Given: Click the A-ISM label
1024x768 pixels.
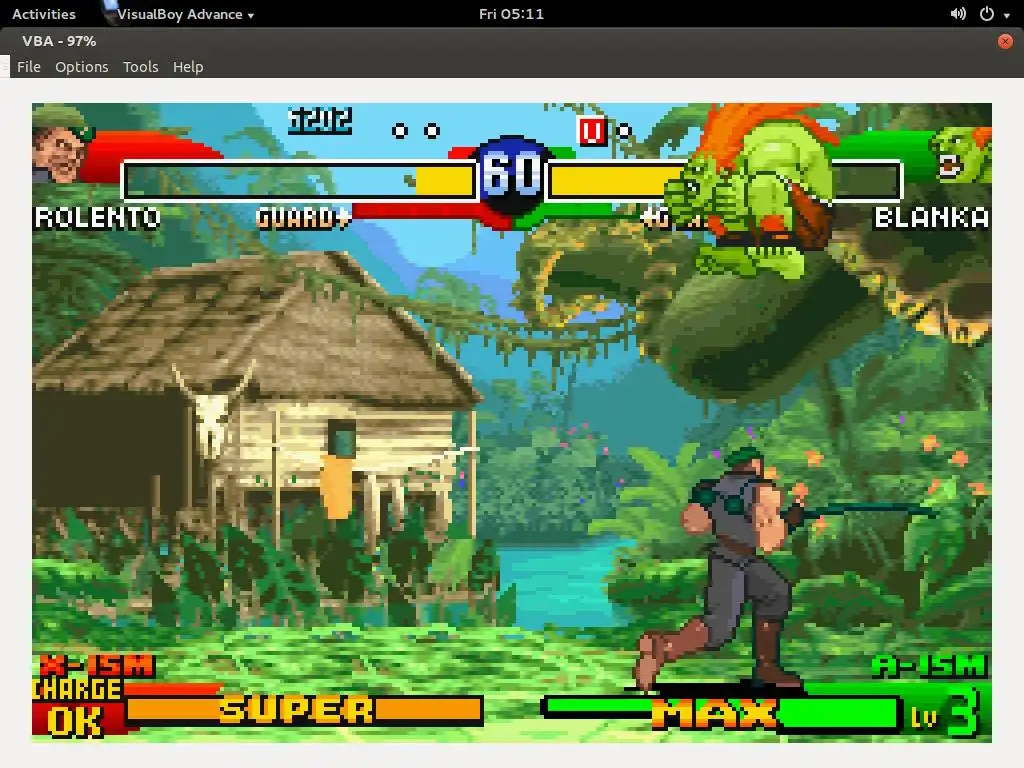Looking at the screenshot, I should [929, 666].
